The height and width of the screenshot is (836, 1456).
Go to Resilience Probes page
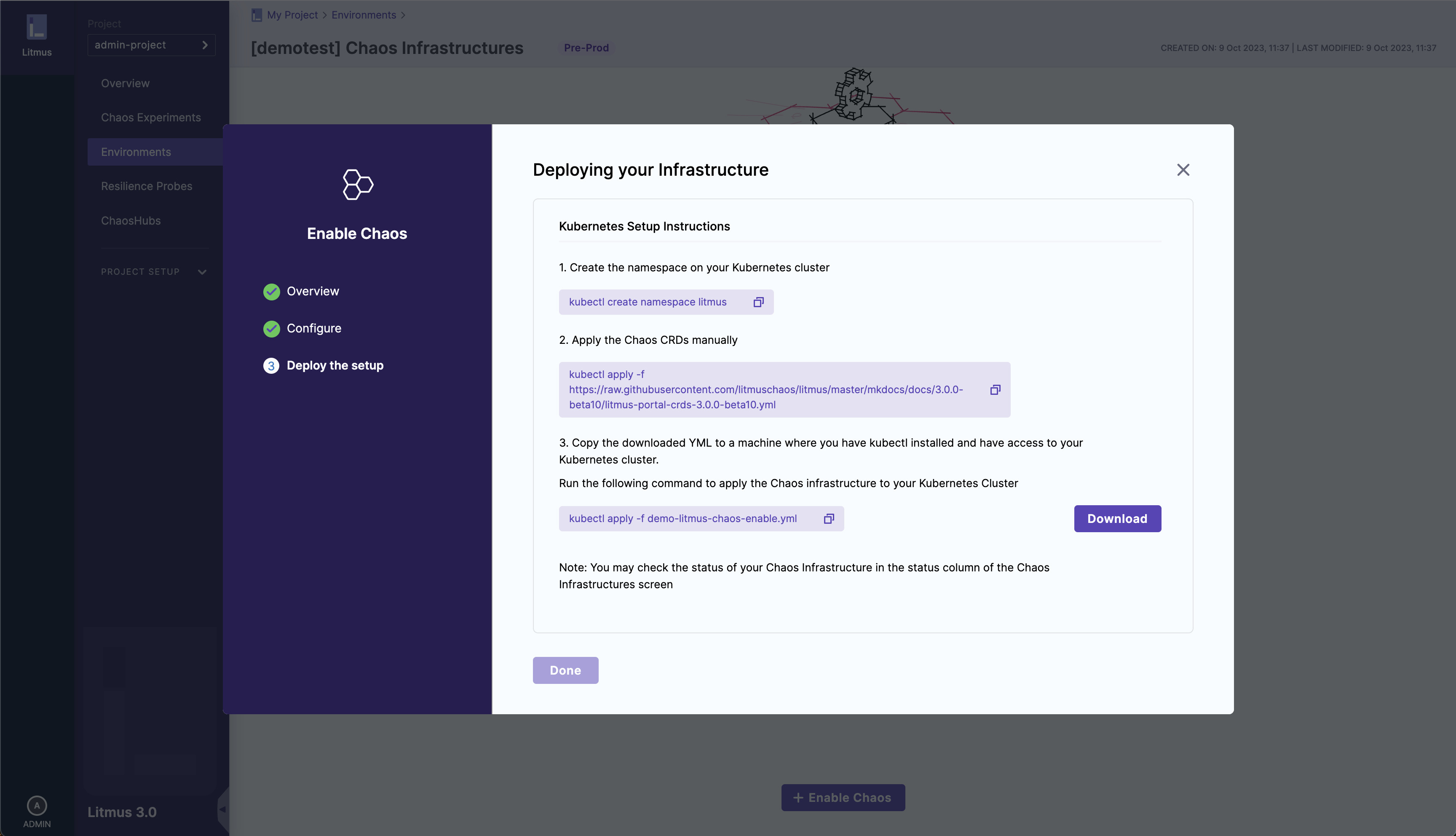(146, 186)
